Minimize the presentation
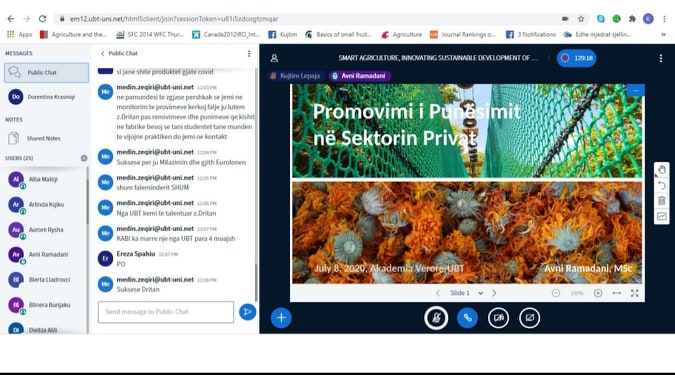Image resolution: width=675 pixels, height=375 pixels. point(636,90)
